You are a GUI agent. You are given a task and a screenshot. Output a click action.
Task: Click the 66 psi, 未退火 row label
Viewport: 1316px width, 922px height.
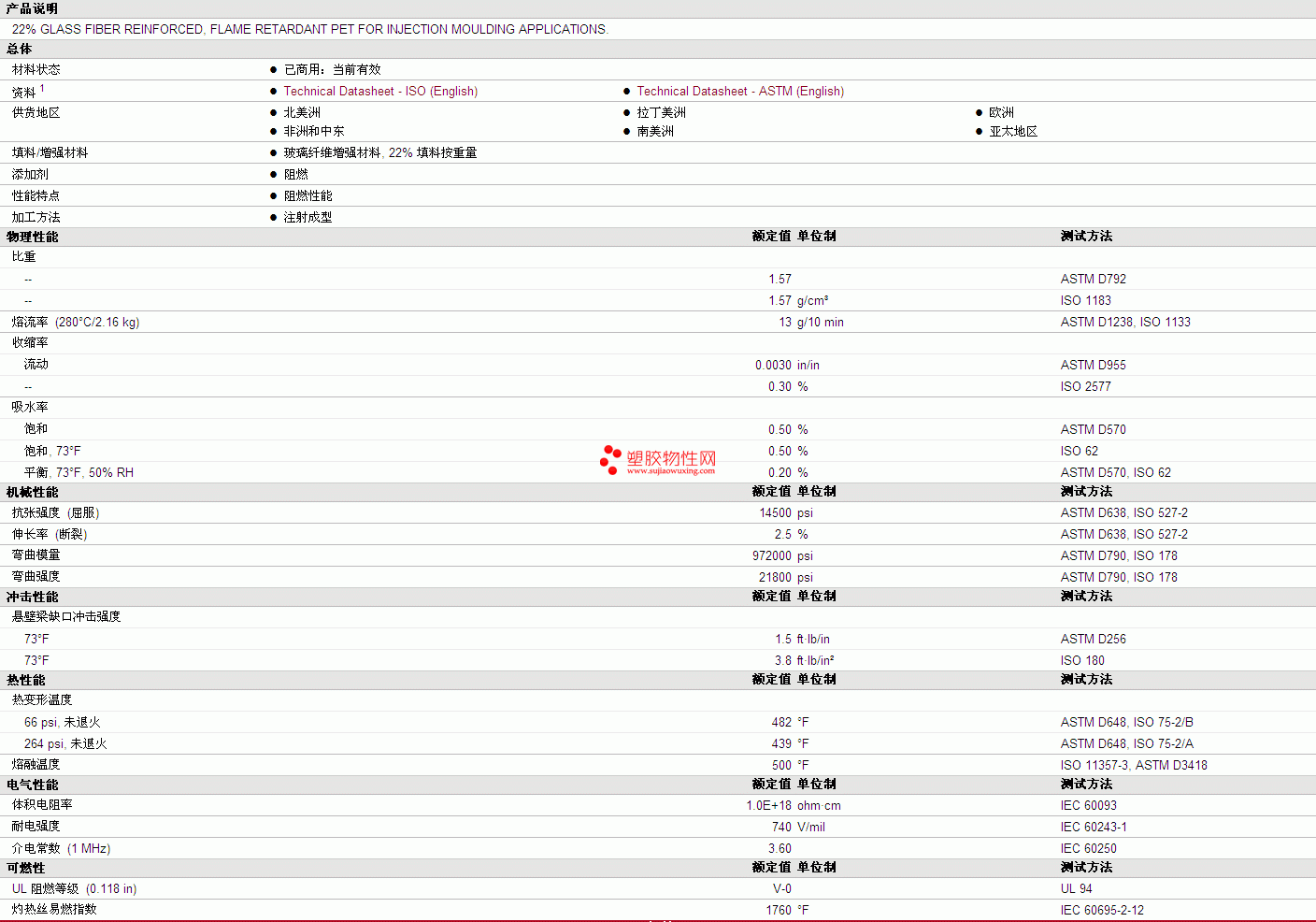click(x=62, y=722)
